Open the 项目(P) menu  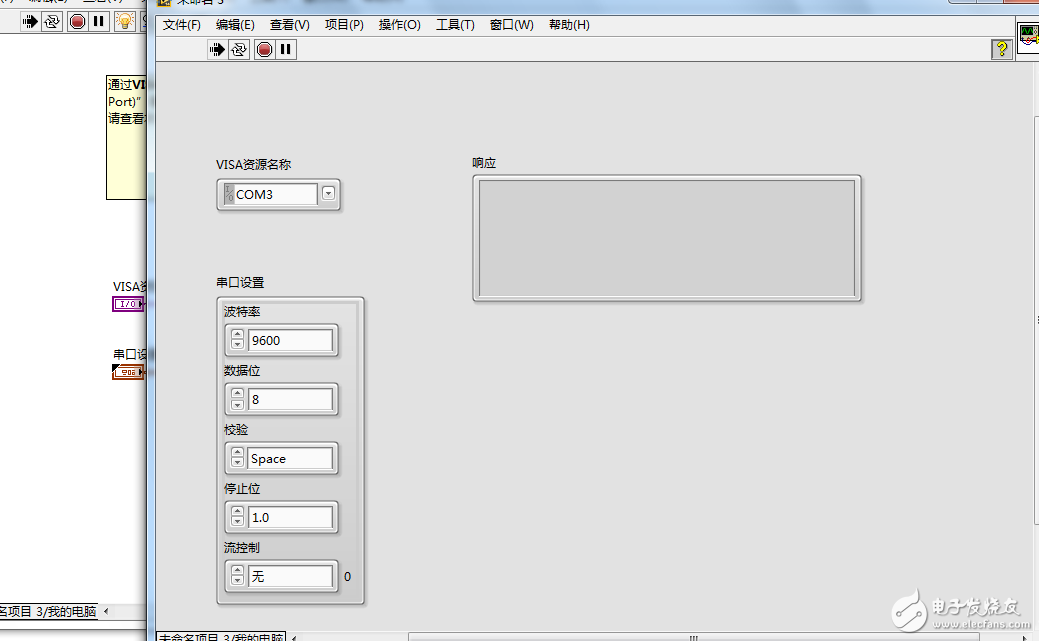(x=345, y=25)
